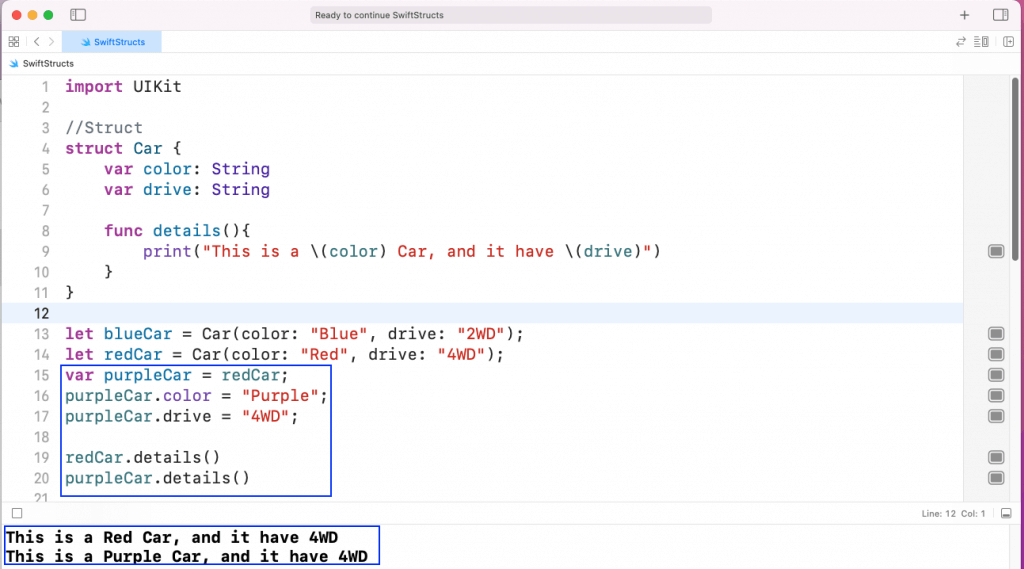Click the Line 12 Col 1 indicator

[953, 513]
